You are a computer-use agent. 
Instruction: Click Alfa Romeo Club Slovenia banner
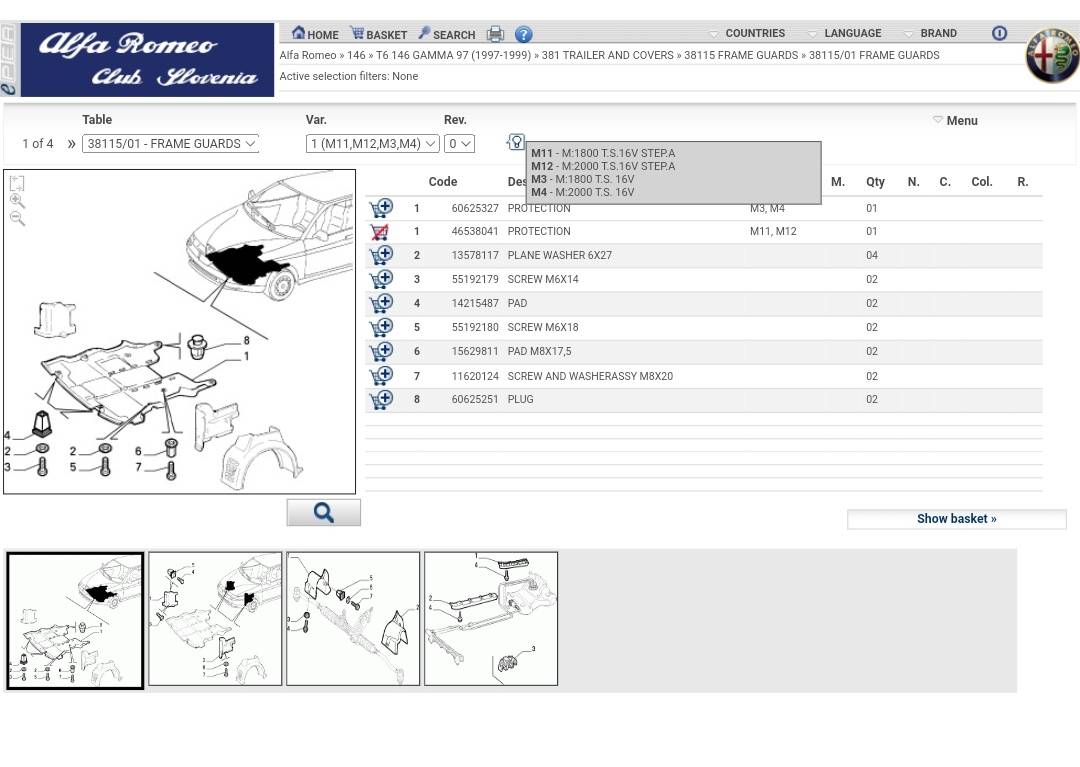[x=147, y=60]
